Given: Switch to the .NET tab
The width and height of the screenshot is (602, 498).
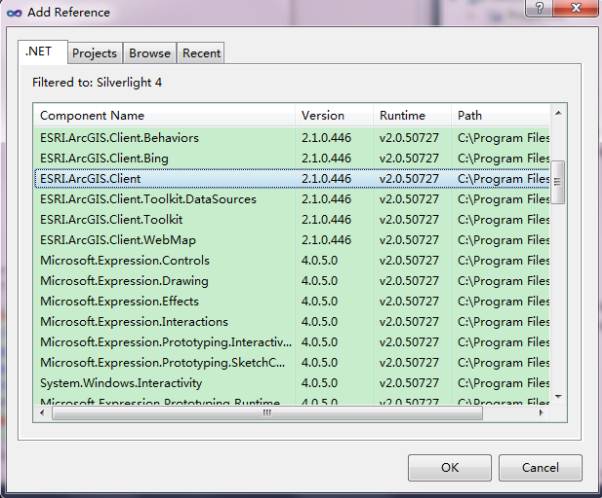Looking at the screenshot, I should [43, 51].
